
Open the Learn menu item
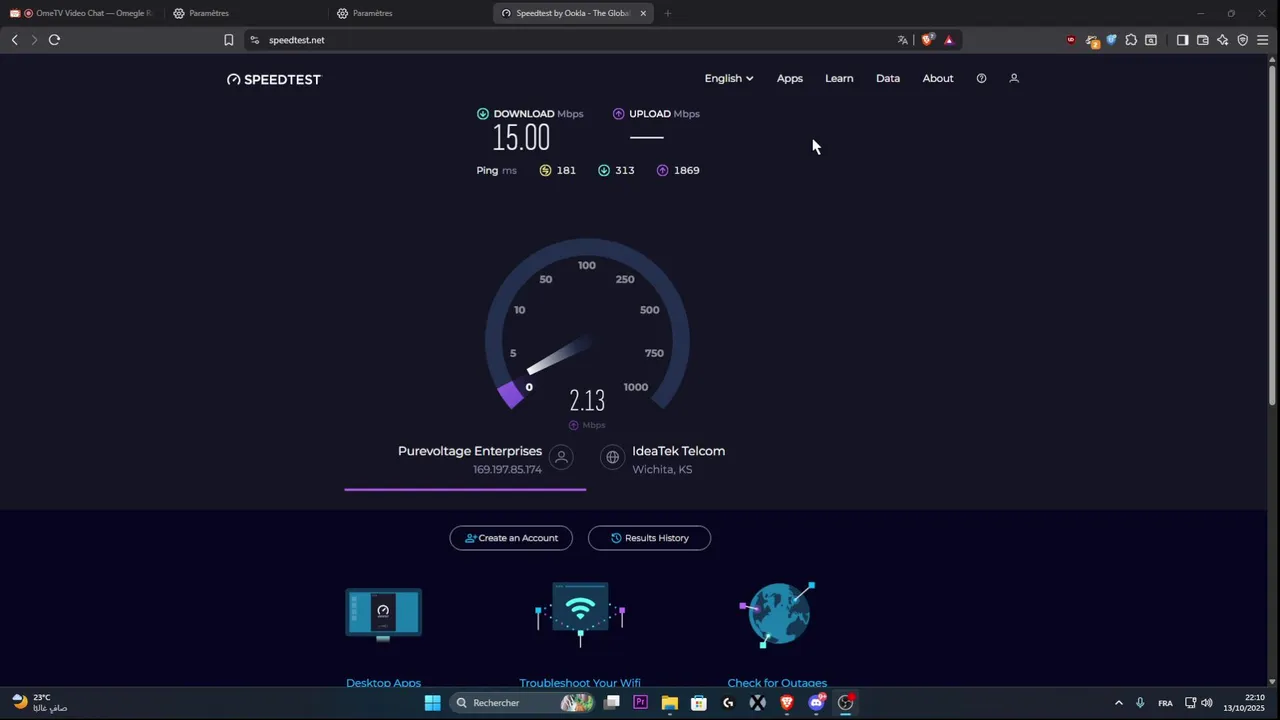[839, 78]
